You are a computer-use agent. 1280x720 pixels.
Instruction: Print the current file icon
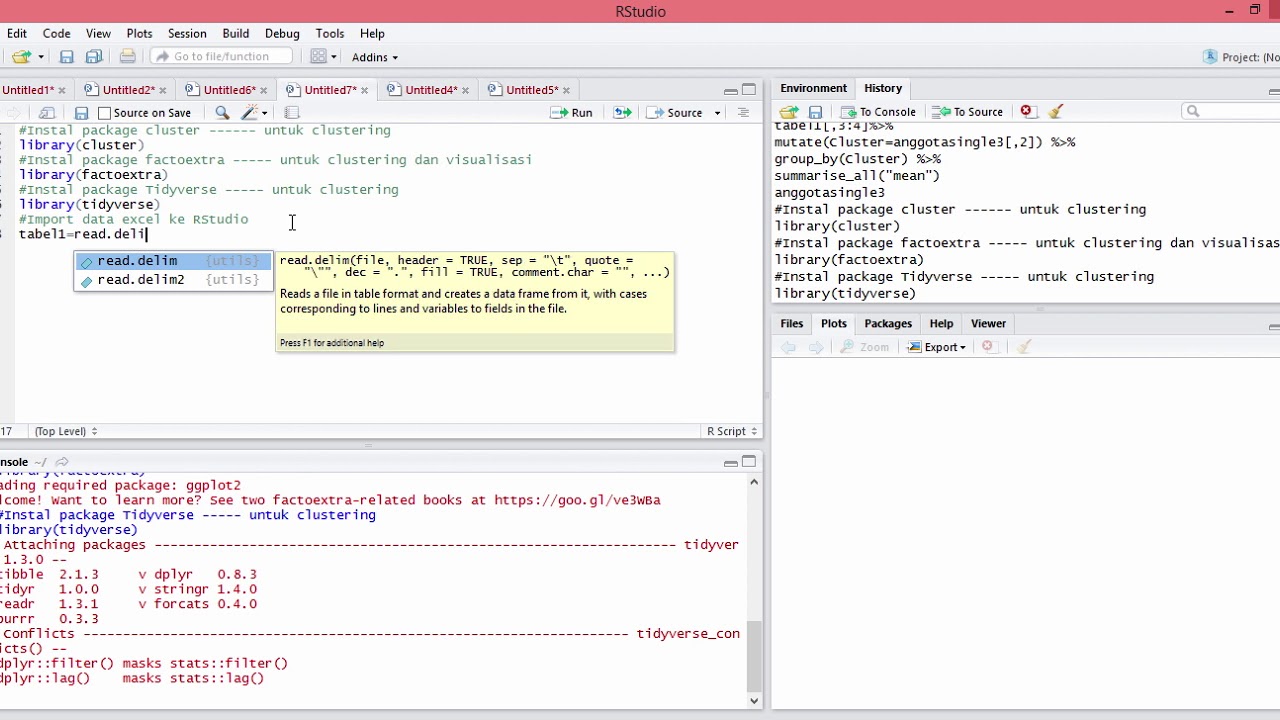(127, 57)
